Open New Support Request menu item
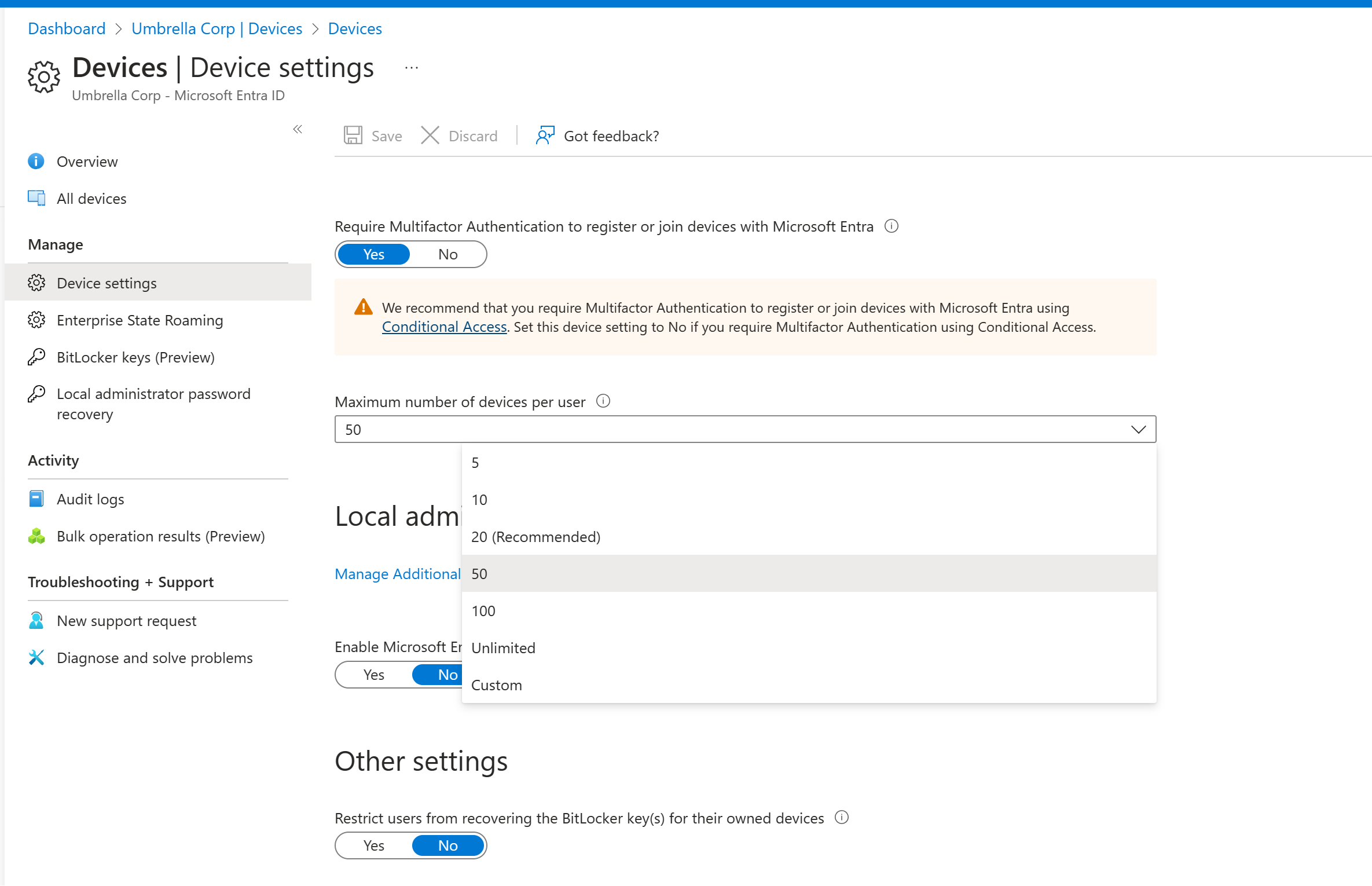This screenshot has width=1372, height=886. point(126,620)
